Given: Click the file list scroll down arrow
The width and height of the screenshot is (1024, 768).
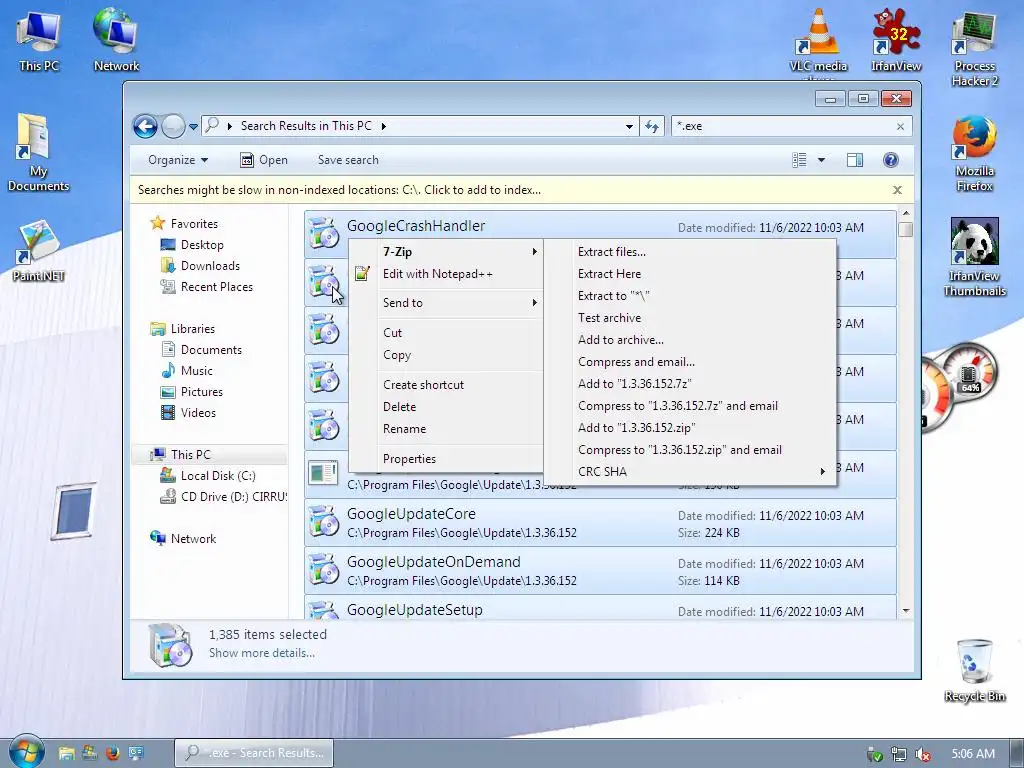Looking at the screenshot, I should click(906, 611).
